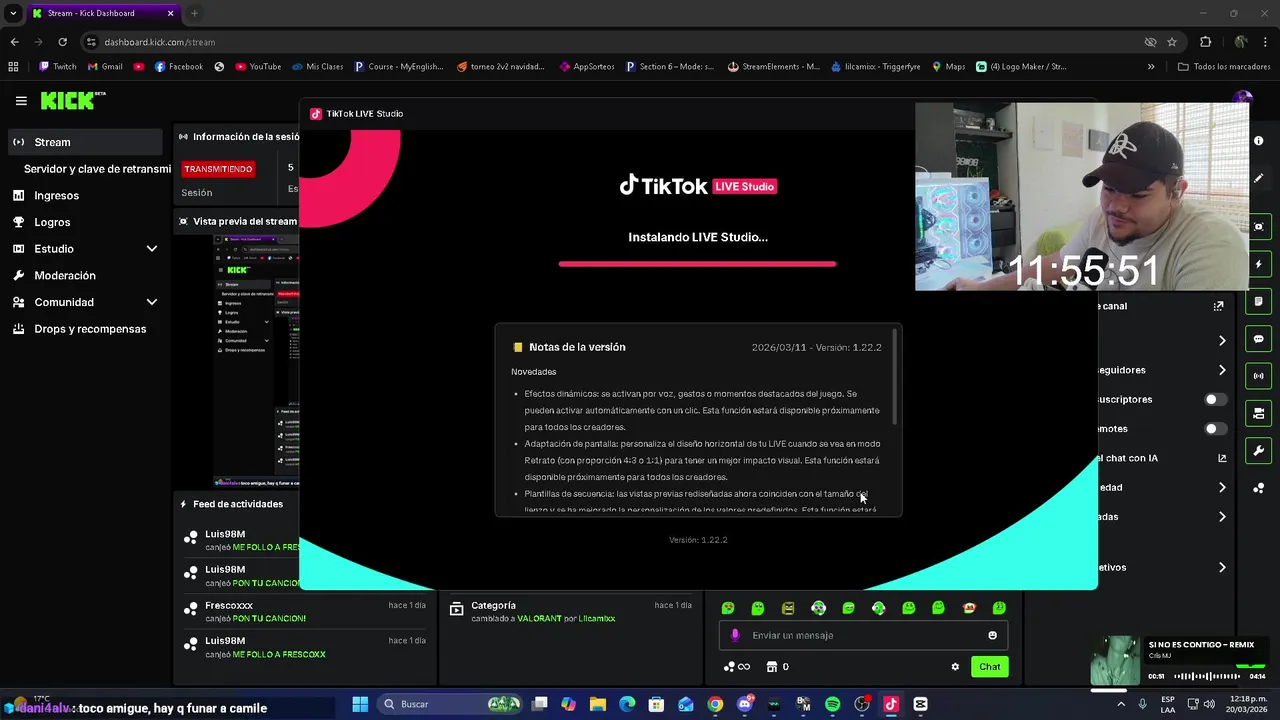Click the Luis98M ME FOLLO A FRESCOXX activity

[305, 647]
